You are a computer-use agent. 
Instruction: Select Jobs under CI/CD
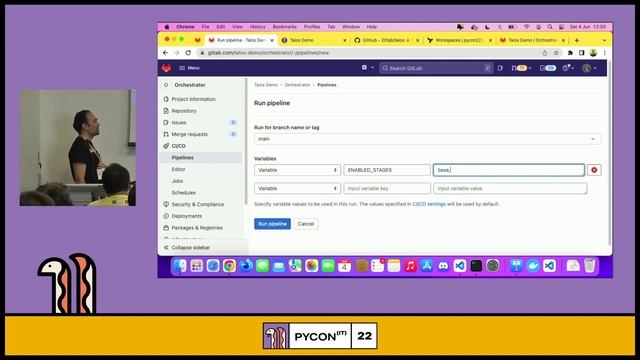(x=177, y=181)
